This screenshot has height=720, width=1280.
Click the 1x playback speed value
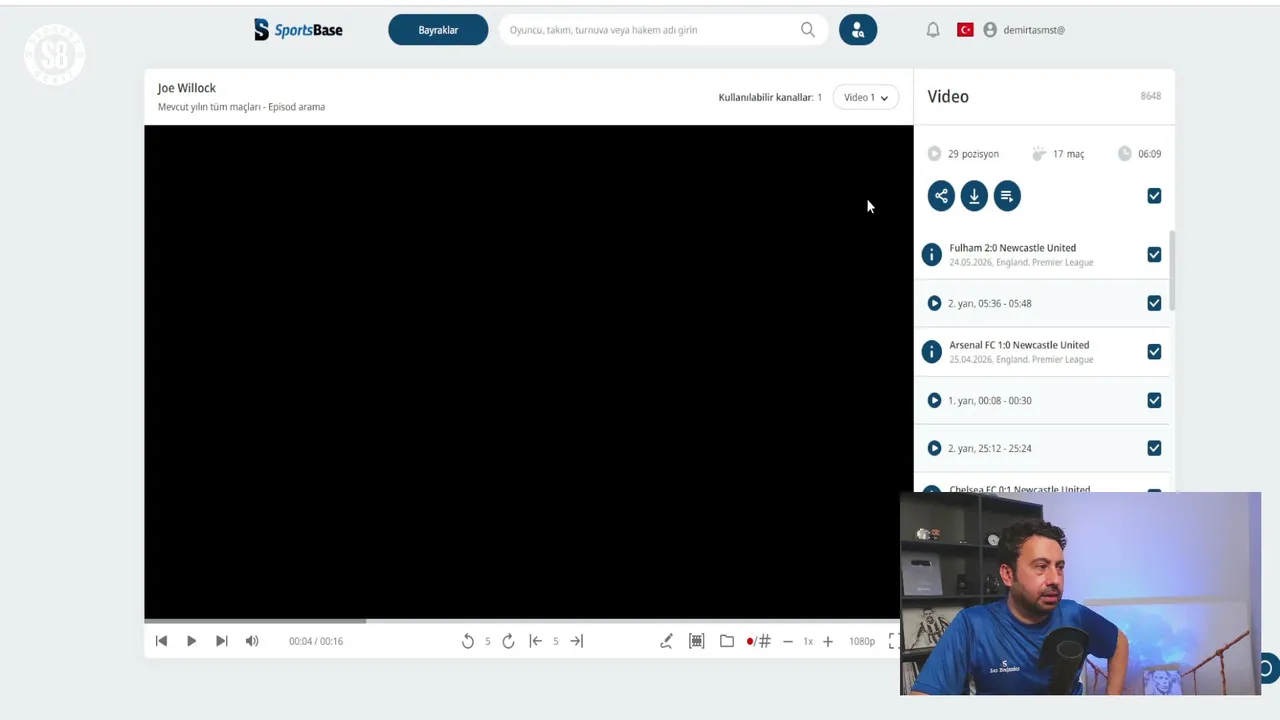click(x=808, y=641)
